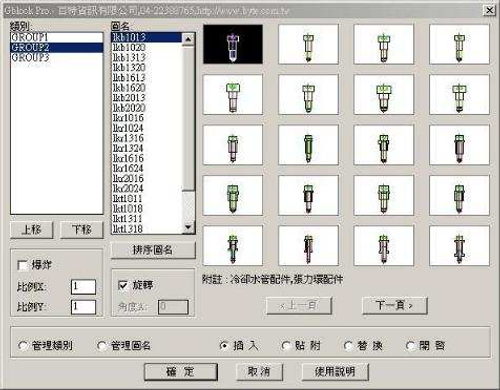Choose the fourth thumbnail in the second row
The width and height of the screenshot is (500, 390).
[x=459, y=94]
